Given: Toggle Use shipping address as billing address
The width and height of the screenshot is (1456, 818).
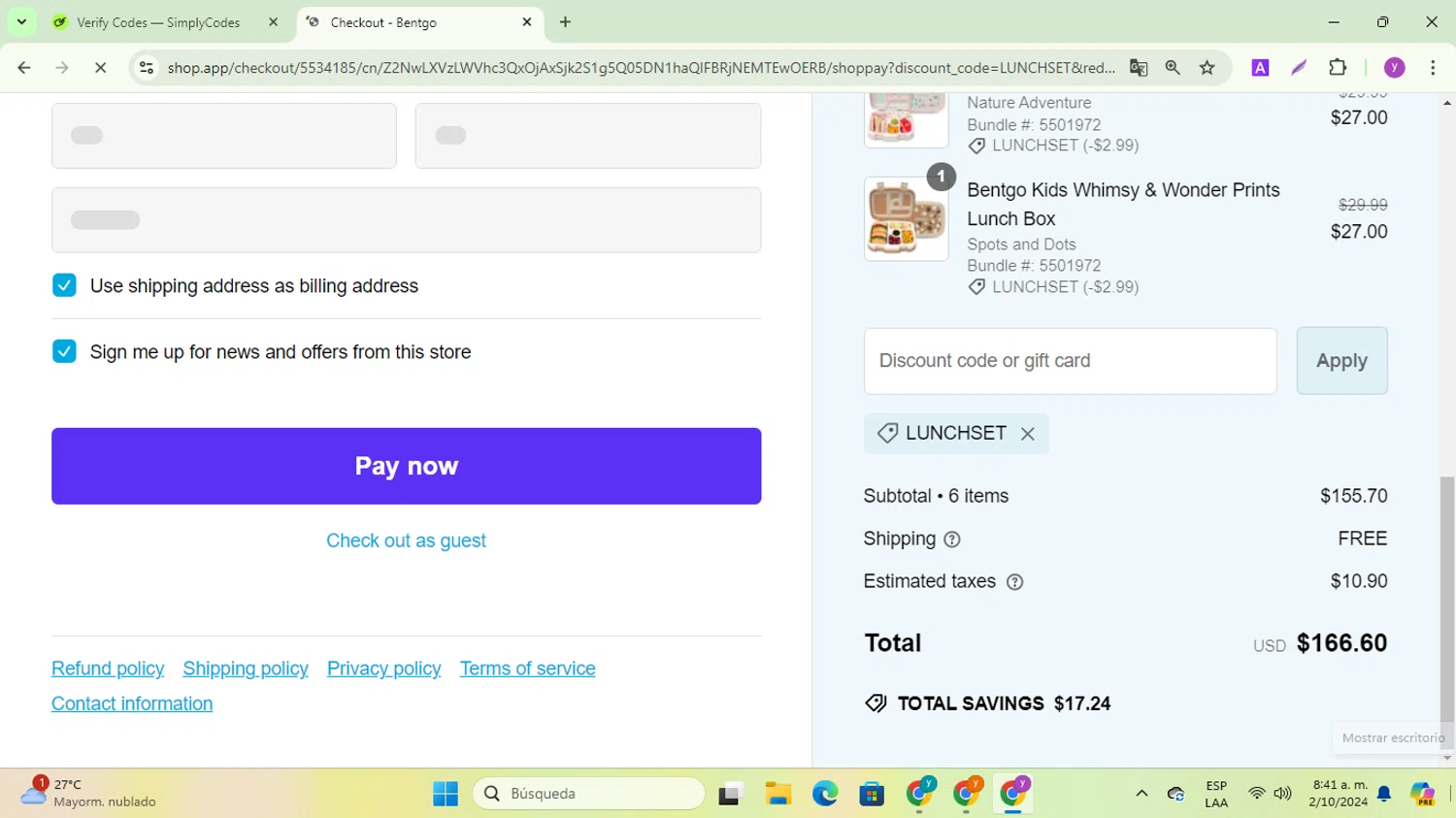Looking at the screenshot, I should point(64,285).
